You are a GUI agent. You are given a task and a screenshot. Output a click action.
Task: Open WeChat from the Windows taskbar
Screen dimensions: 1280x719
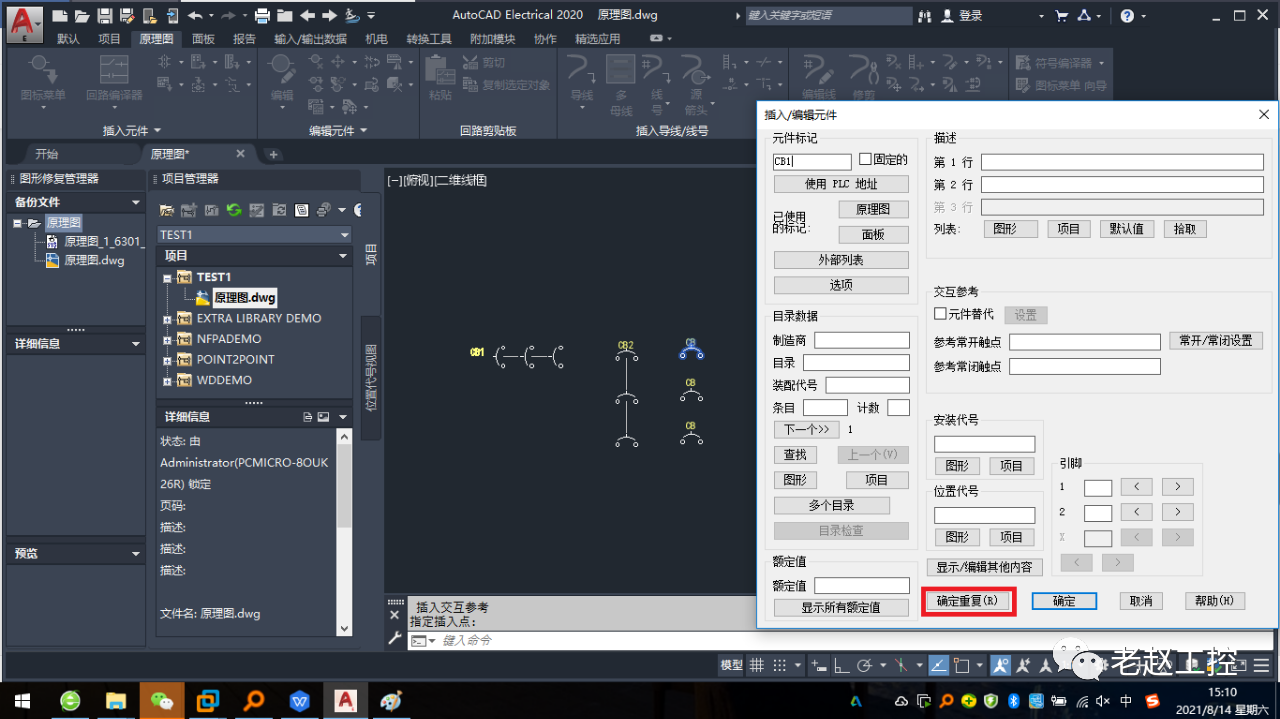[x=161, y=700]
